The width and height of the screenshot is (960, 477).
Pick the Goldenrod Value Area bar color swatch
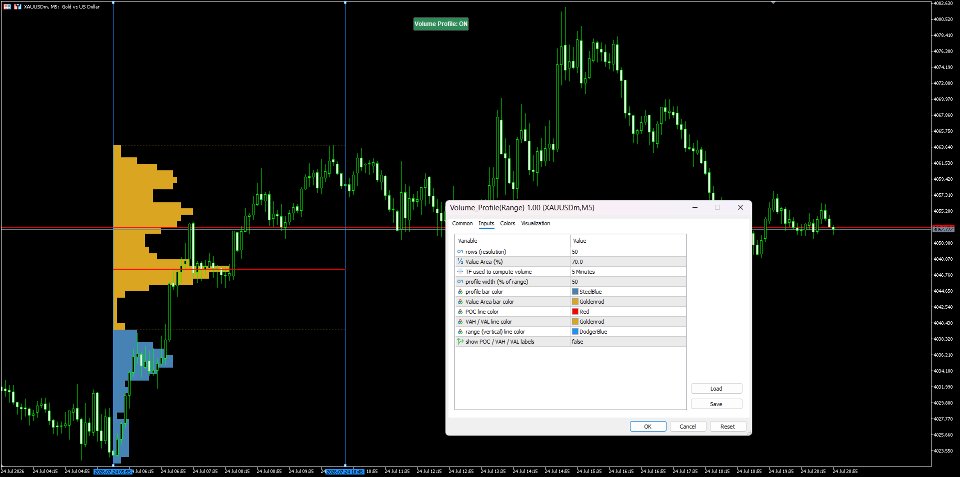click(574, 301)
